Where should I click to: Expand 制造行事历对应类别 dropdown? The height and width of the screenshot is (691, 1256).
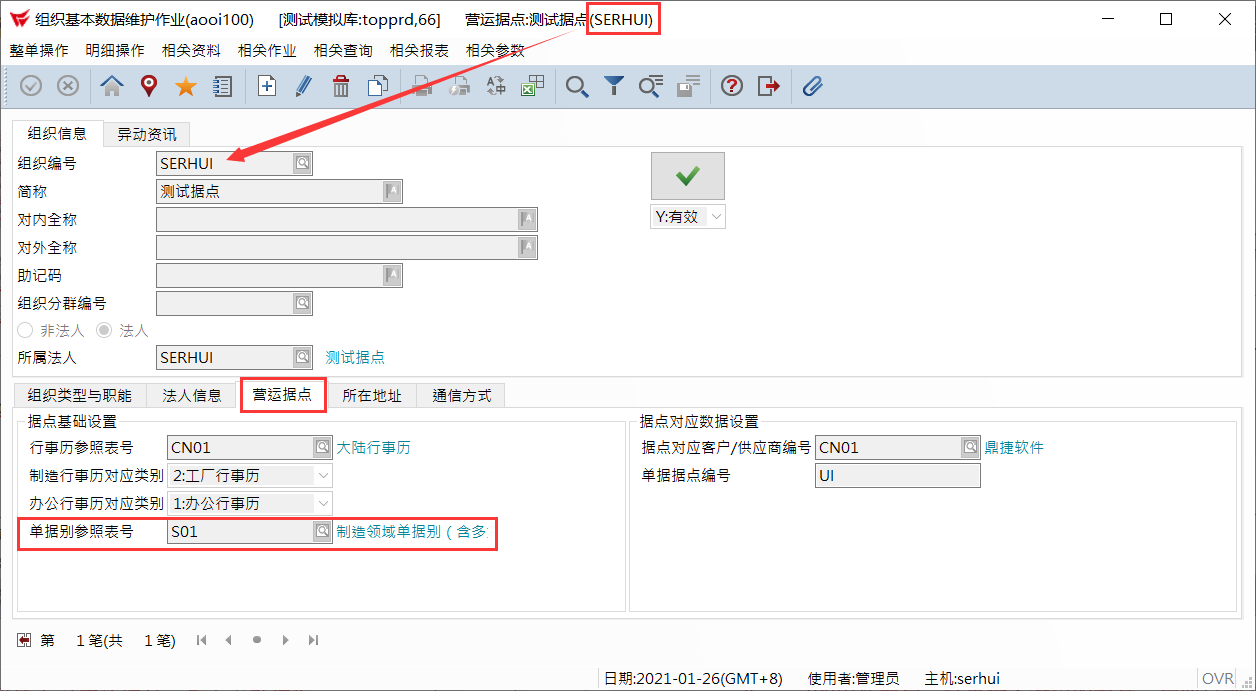click(x=324, y=476)
